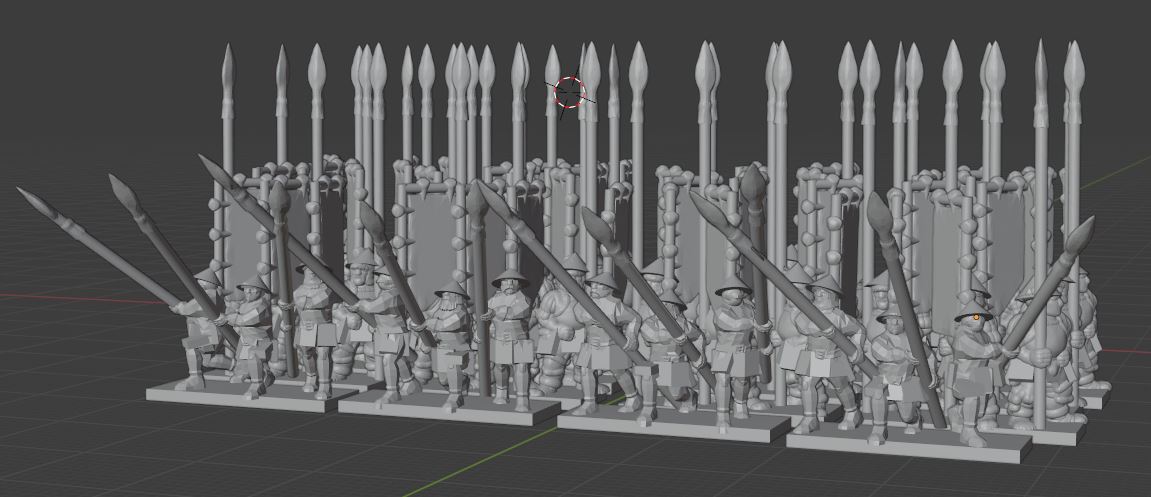
Task: Select the leftmost angled spear tip
Action: tap(41, 203)
